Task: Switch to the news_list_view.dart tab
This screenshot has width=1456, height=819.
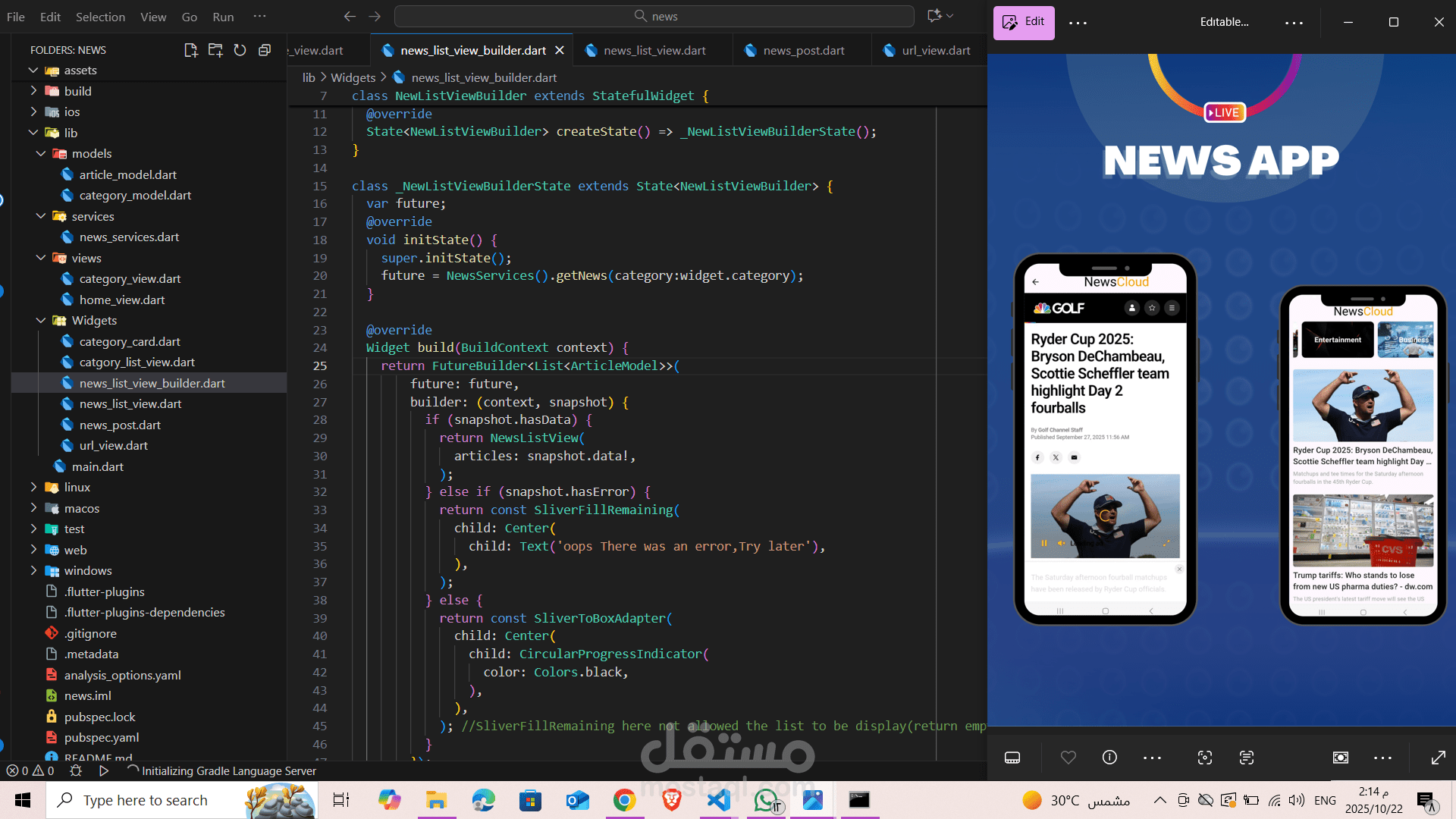Action: (x=654, y=50)
